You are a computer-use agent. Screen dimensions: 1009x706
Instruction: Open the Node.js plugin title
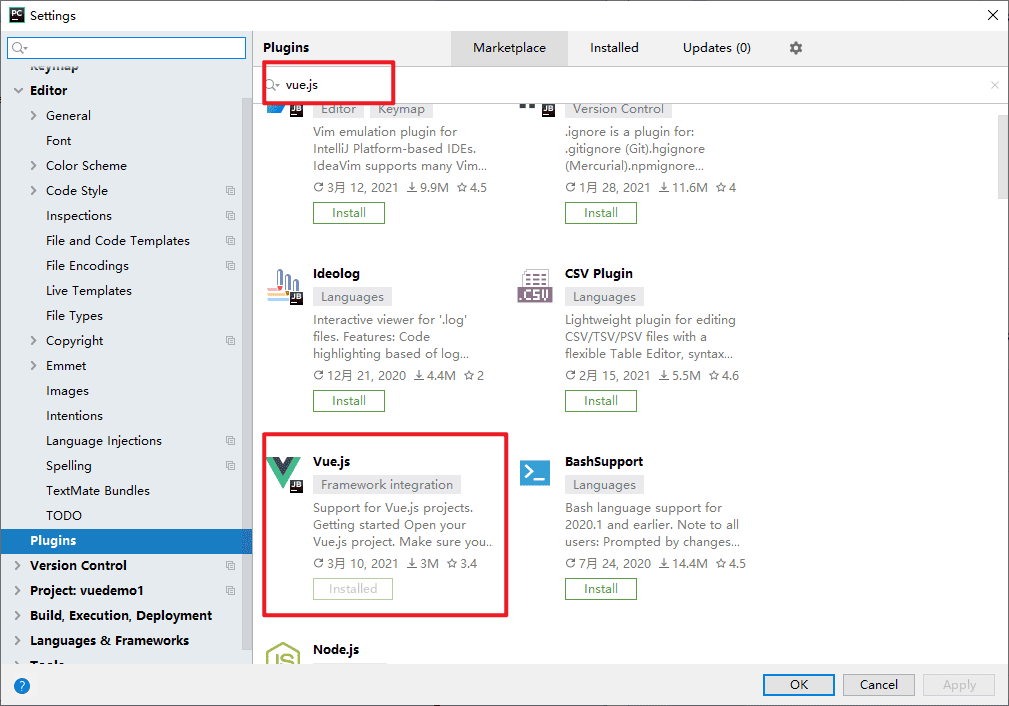(x=336, y=649)
